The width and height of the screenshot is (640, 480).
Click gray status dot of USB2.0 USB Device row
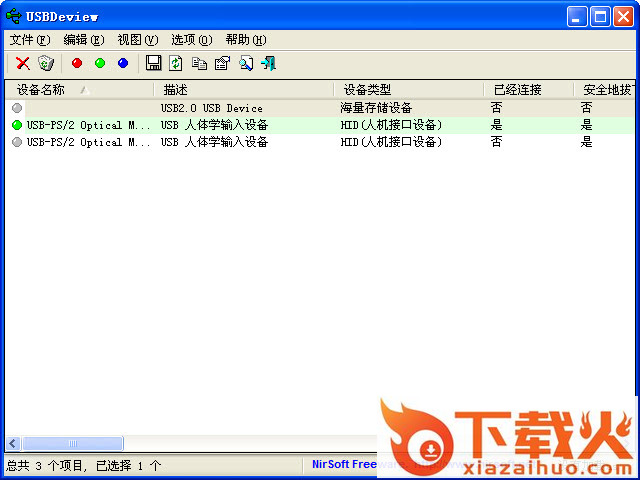click(17, 108)
